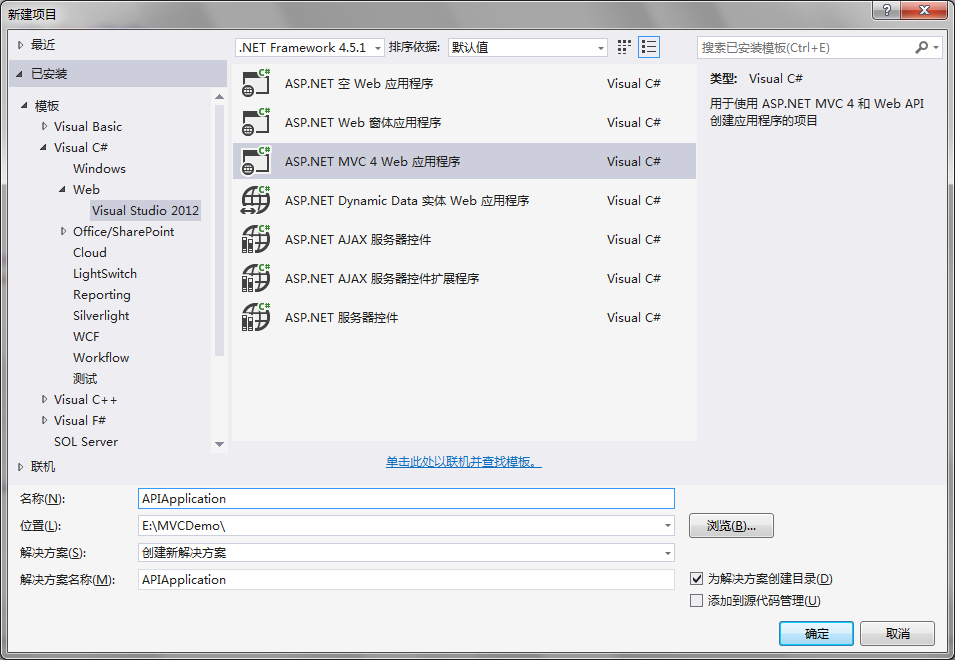955x660 pixels.
Task: Click the ASP.NET 空 Web 应用程序 template icon
Action: click(x=256, y=83)
